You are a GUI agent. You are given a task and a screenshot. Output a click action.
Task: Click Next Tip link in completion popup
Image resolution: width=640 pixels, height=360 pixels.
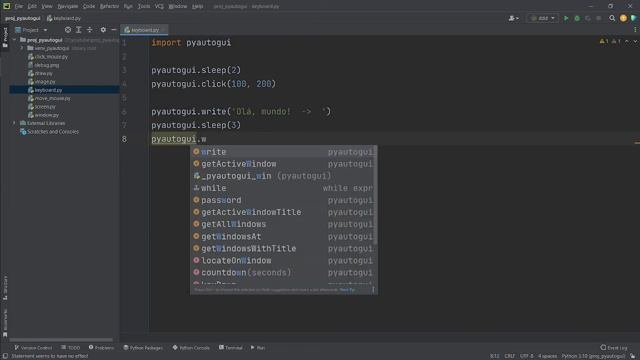click(347, 290)
